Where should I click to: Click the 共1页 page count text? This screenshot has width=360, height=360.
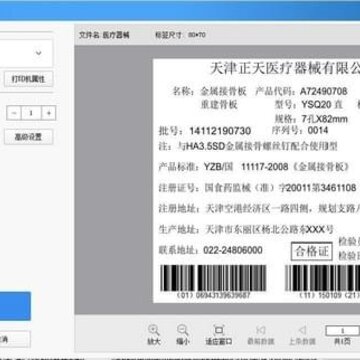[342, 341]
